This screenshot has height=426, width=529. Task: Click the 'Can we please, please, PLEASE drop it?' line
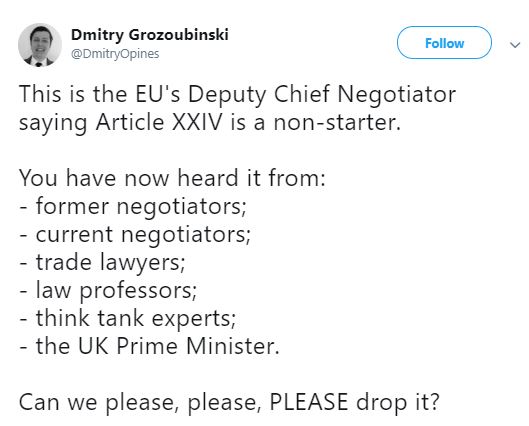(x=229, y=403)
